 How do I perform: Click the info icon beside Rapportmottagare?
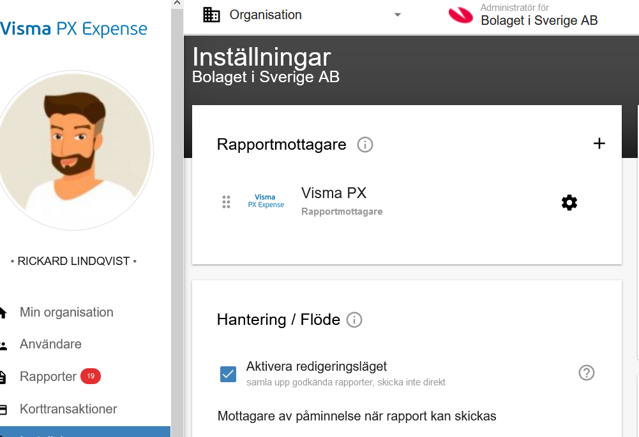pos(365,145)
